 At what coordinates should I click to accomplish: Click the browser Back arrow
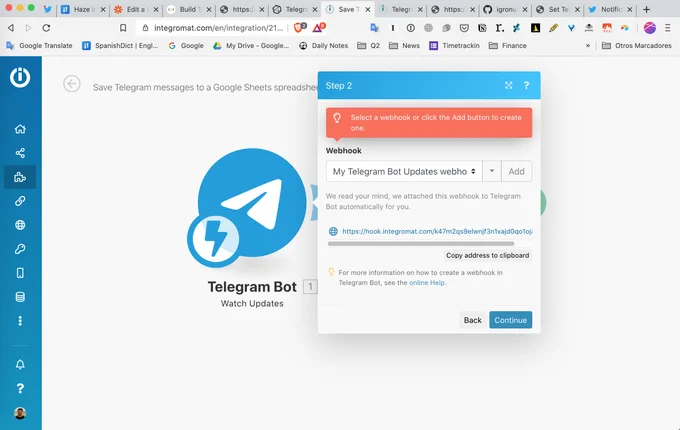coord(11,28)
